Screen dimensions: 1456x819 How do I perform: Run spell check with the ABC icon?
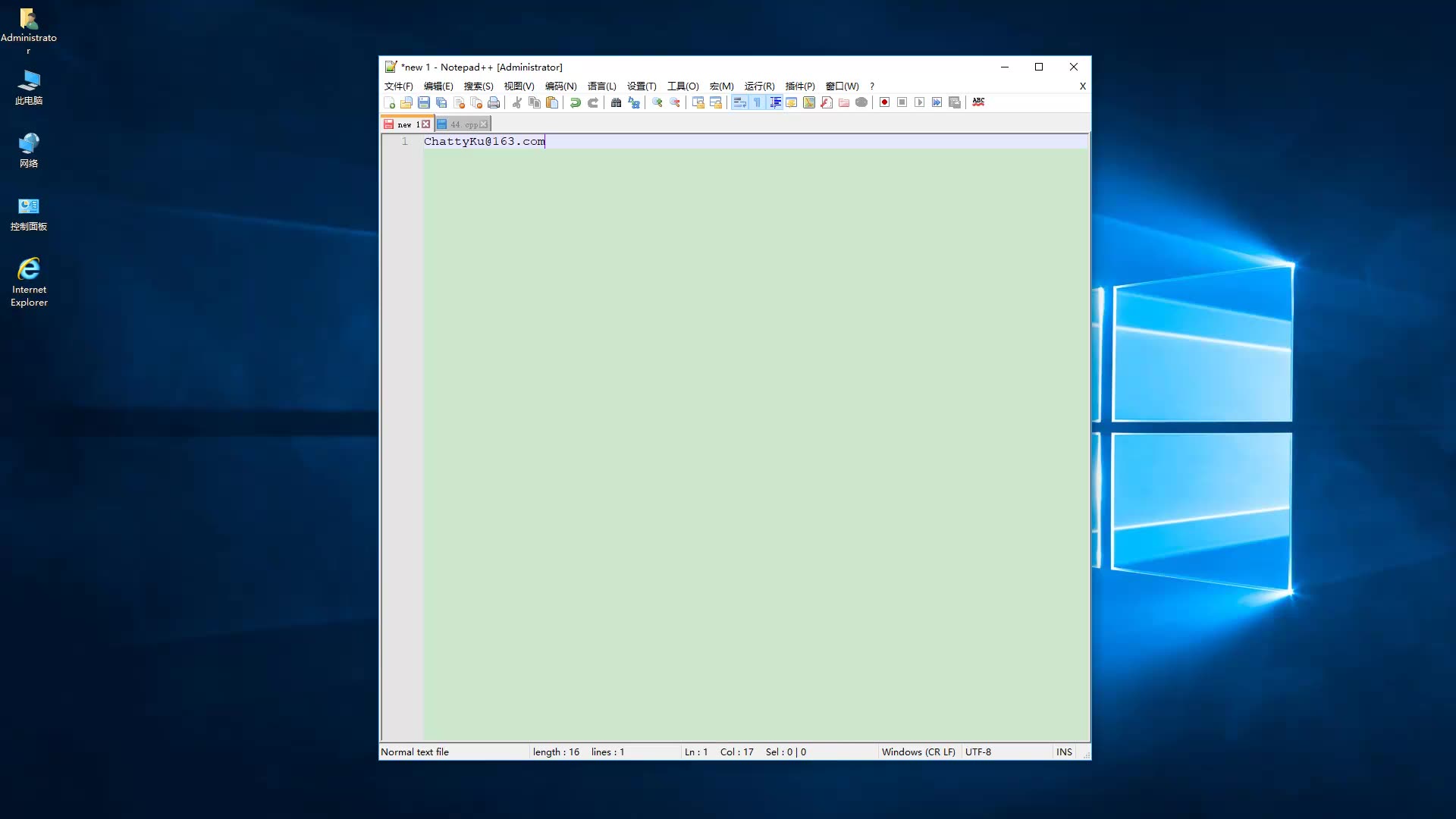tap(978, 102)
